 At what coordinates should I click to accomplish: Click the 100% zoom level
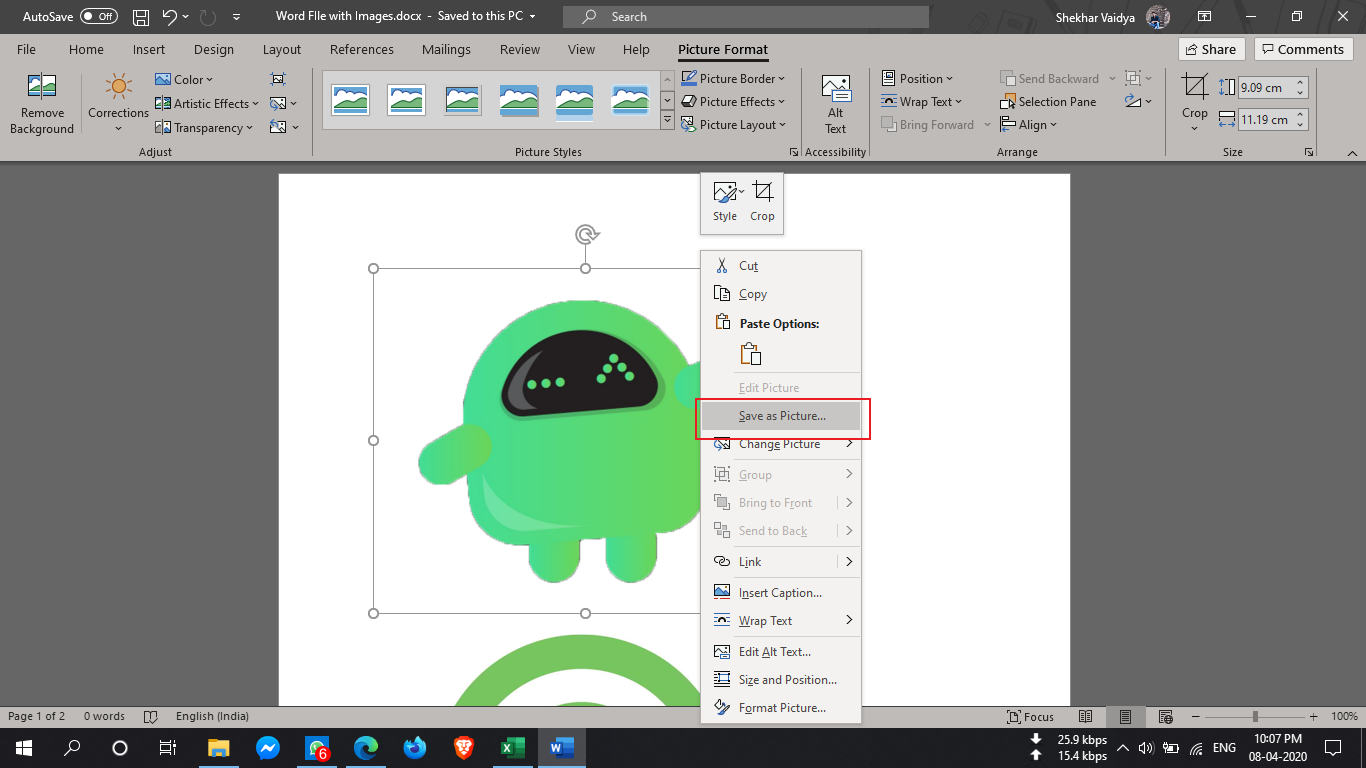1344,717
